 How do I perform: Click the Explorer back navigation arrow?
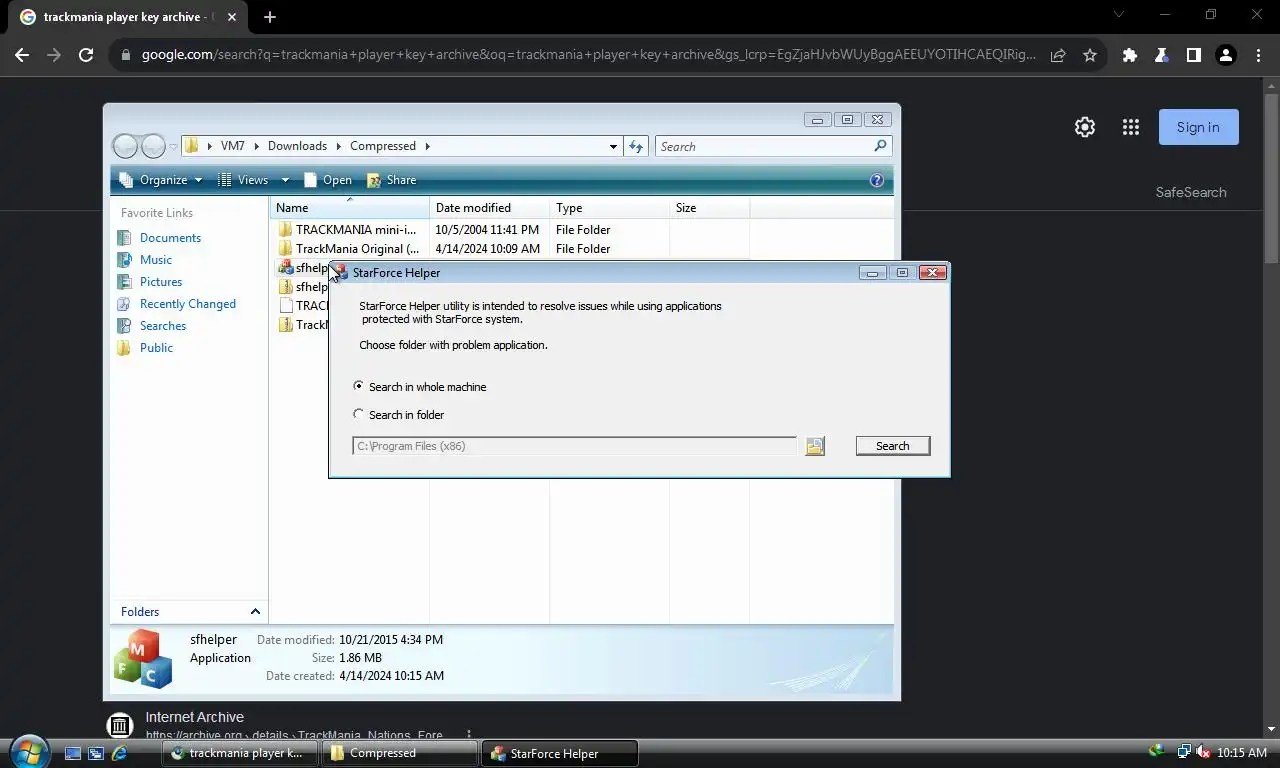tap(125, 146)
